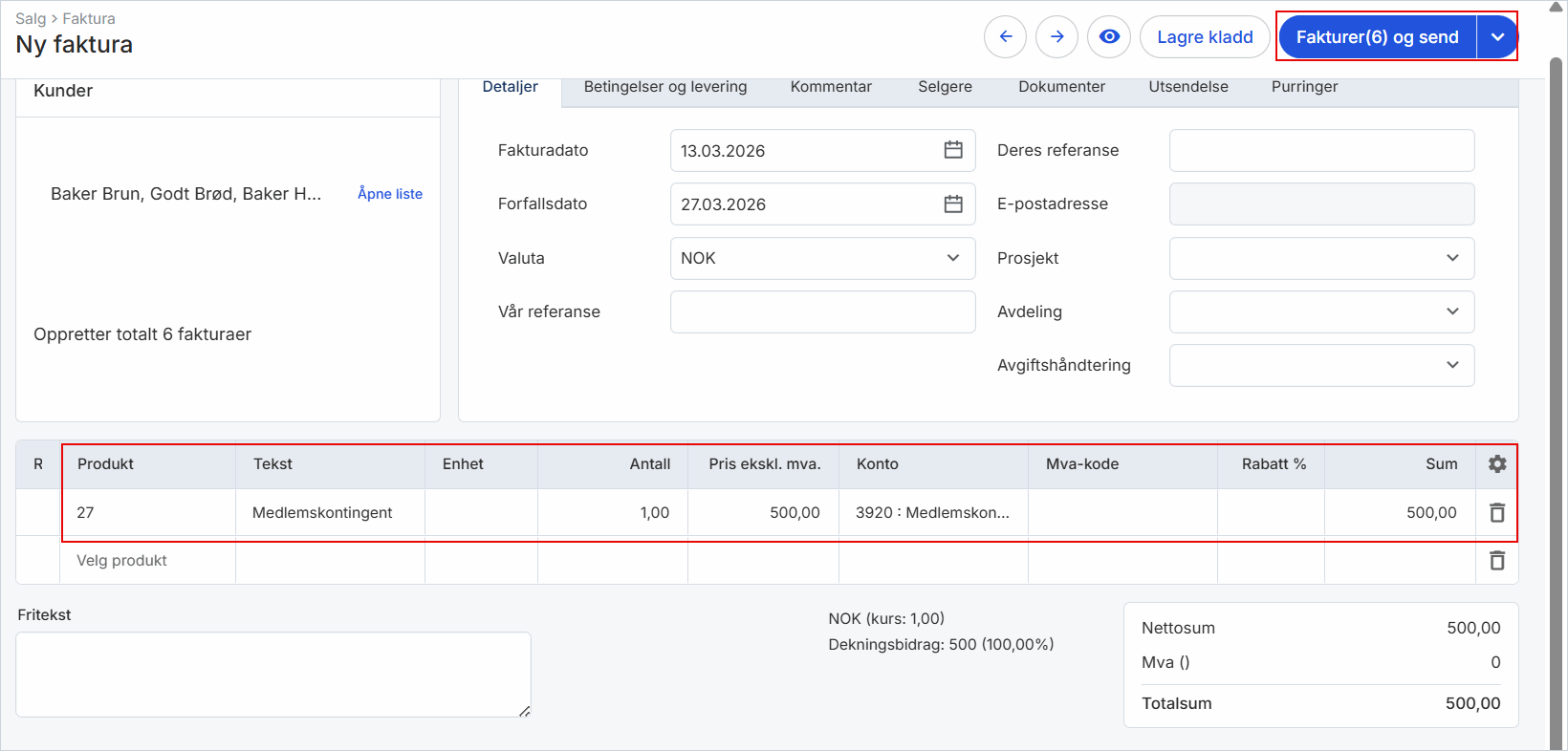The height and width of the screenshot is (751, 1568).
Task: Click the previous invoice arrow button
Action: point(1005,37)
